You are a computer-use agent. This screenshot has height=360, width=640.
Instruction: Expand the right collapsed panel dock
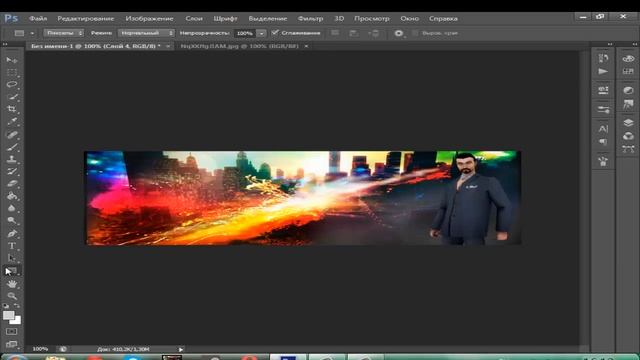pyautogui.click(x=635, y=44)
